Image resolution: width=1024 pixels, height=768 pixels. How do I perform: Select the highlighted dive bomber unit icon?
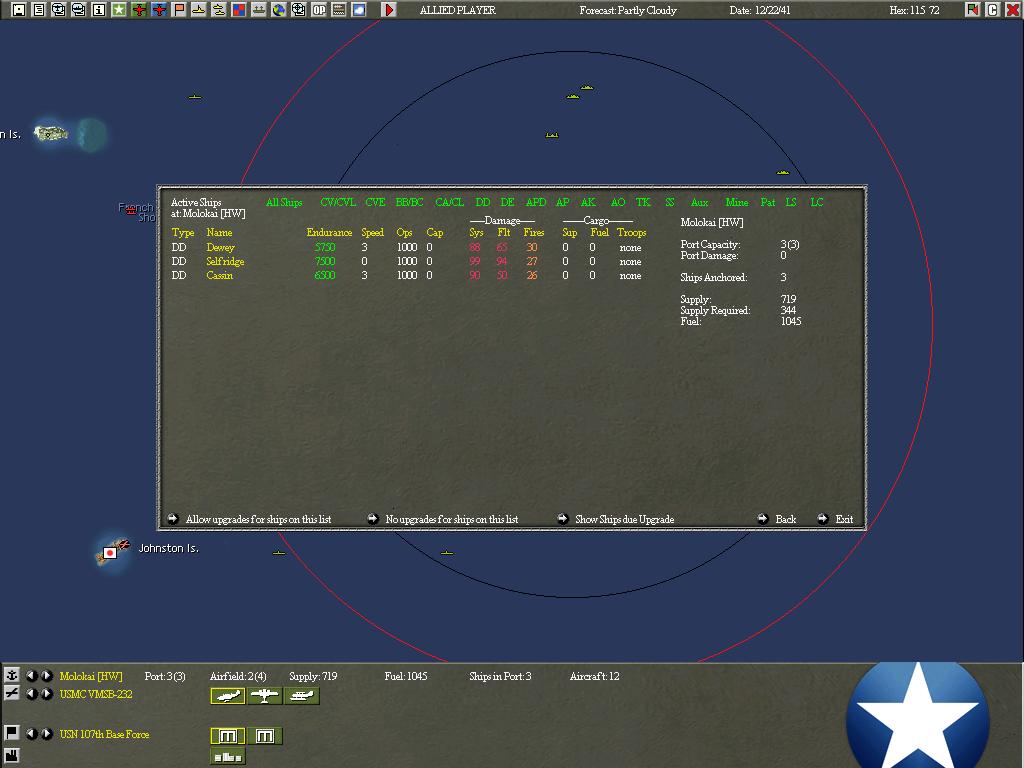pos(228,696)
